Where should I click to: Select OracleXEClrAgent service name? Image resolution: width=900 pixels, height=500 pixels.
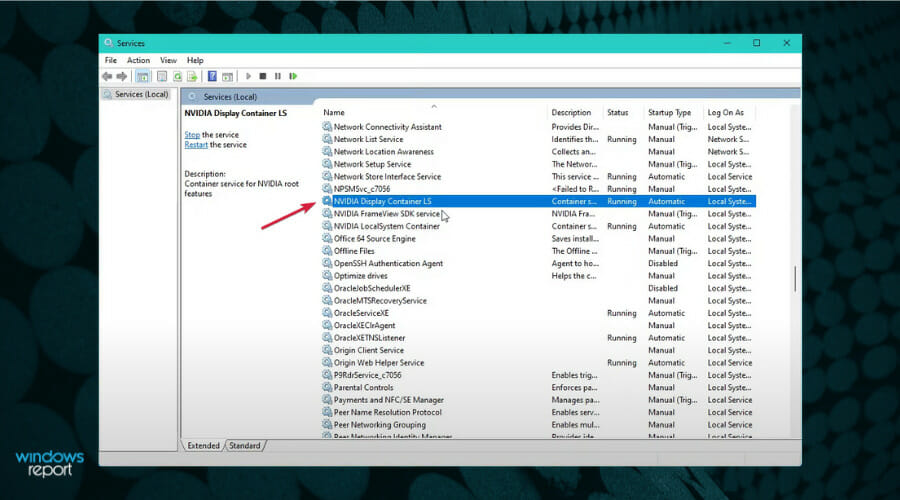click(x=364, y=325)
